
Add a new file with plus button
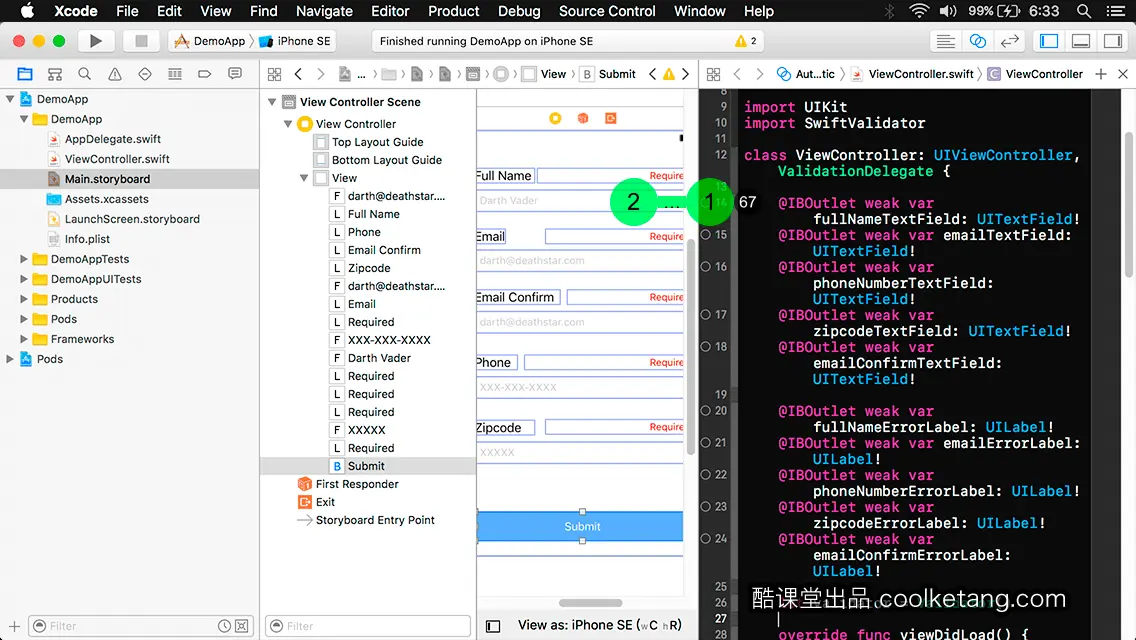pyautogui.click(x=14, y=626)
